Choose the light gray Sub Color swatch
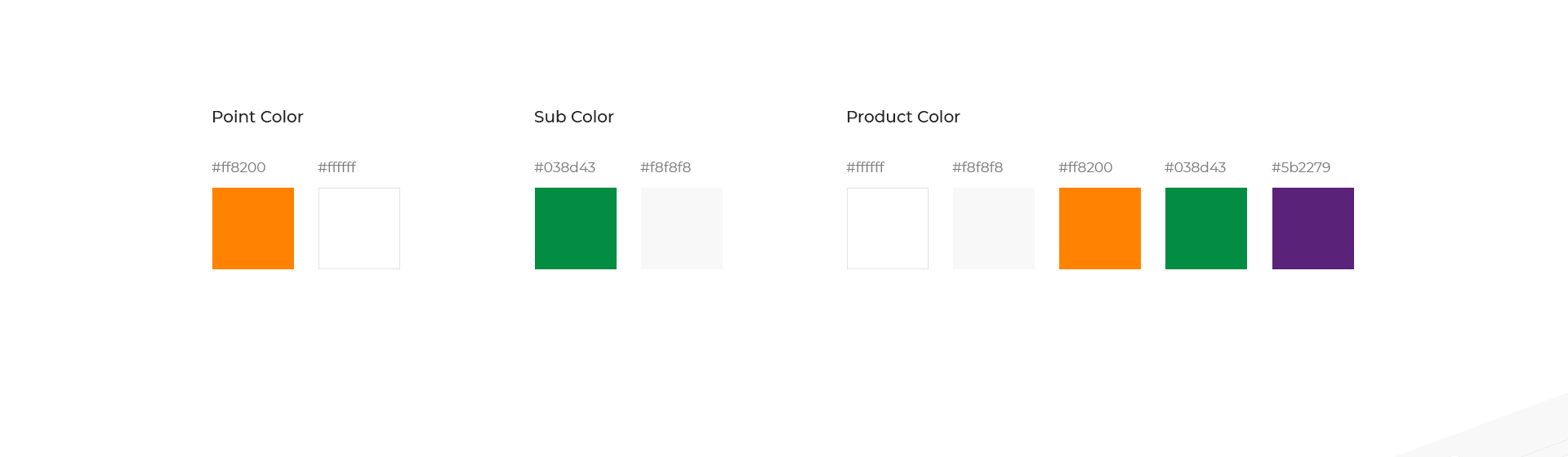Screen dimensions: 1568x457 pyautogui.click(x=682, y=228)
